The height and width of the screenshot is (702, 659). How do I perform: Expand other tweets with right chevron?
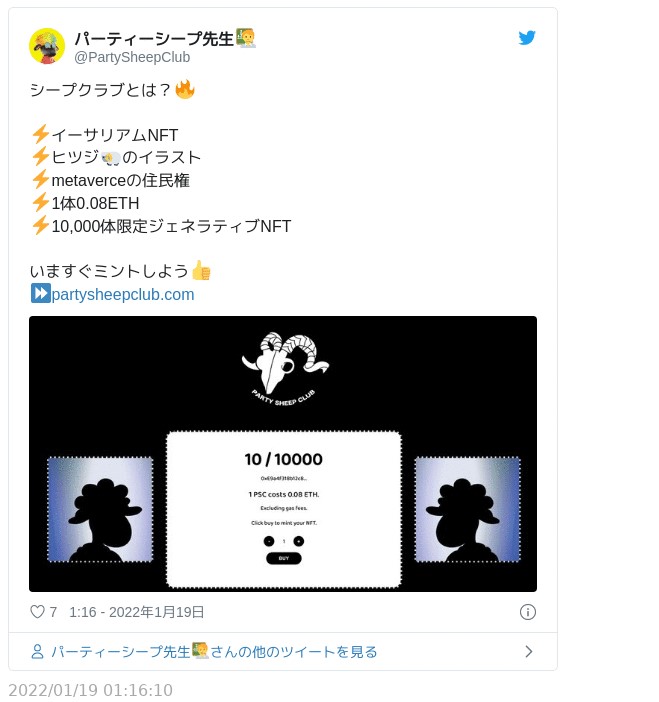click(x=528, y=651)
